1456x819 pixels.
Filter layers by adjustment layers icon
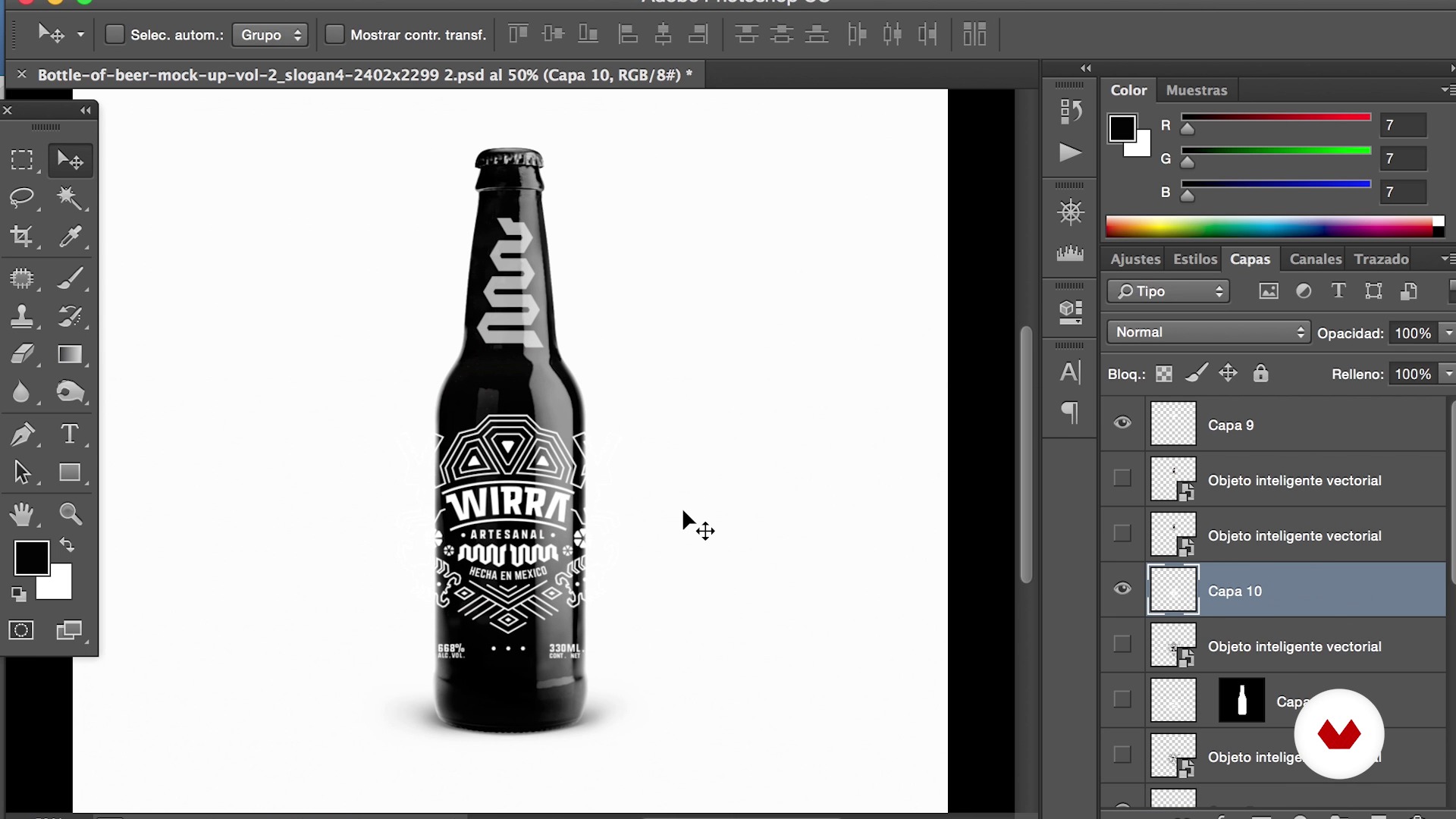click(x=1304, y=291)
